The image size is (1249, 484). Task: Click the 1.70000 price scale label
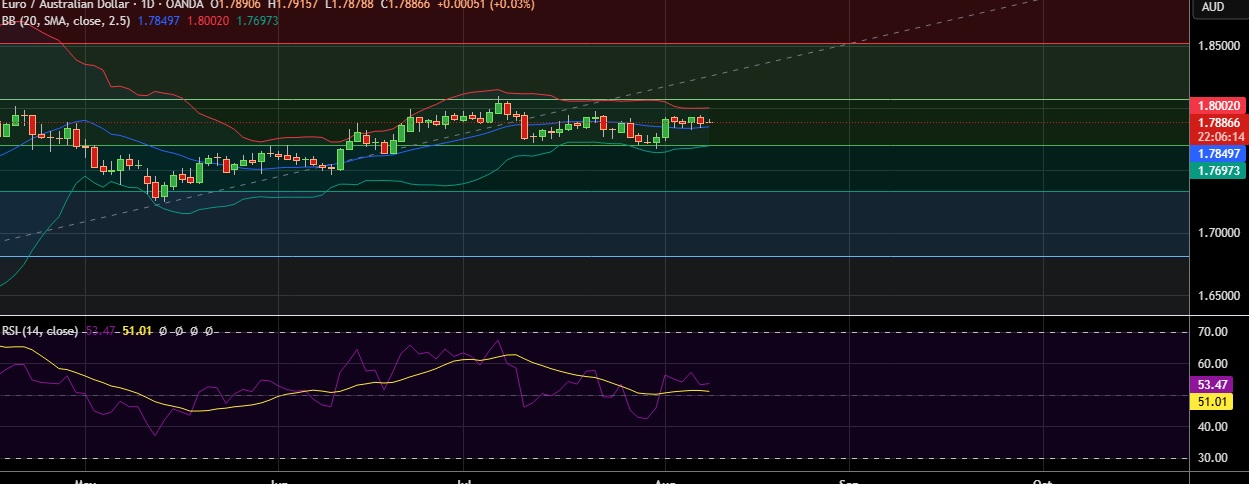[x=1218, y=233]
